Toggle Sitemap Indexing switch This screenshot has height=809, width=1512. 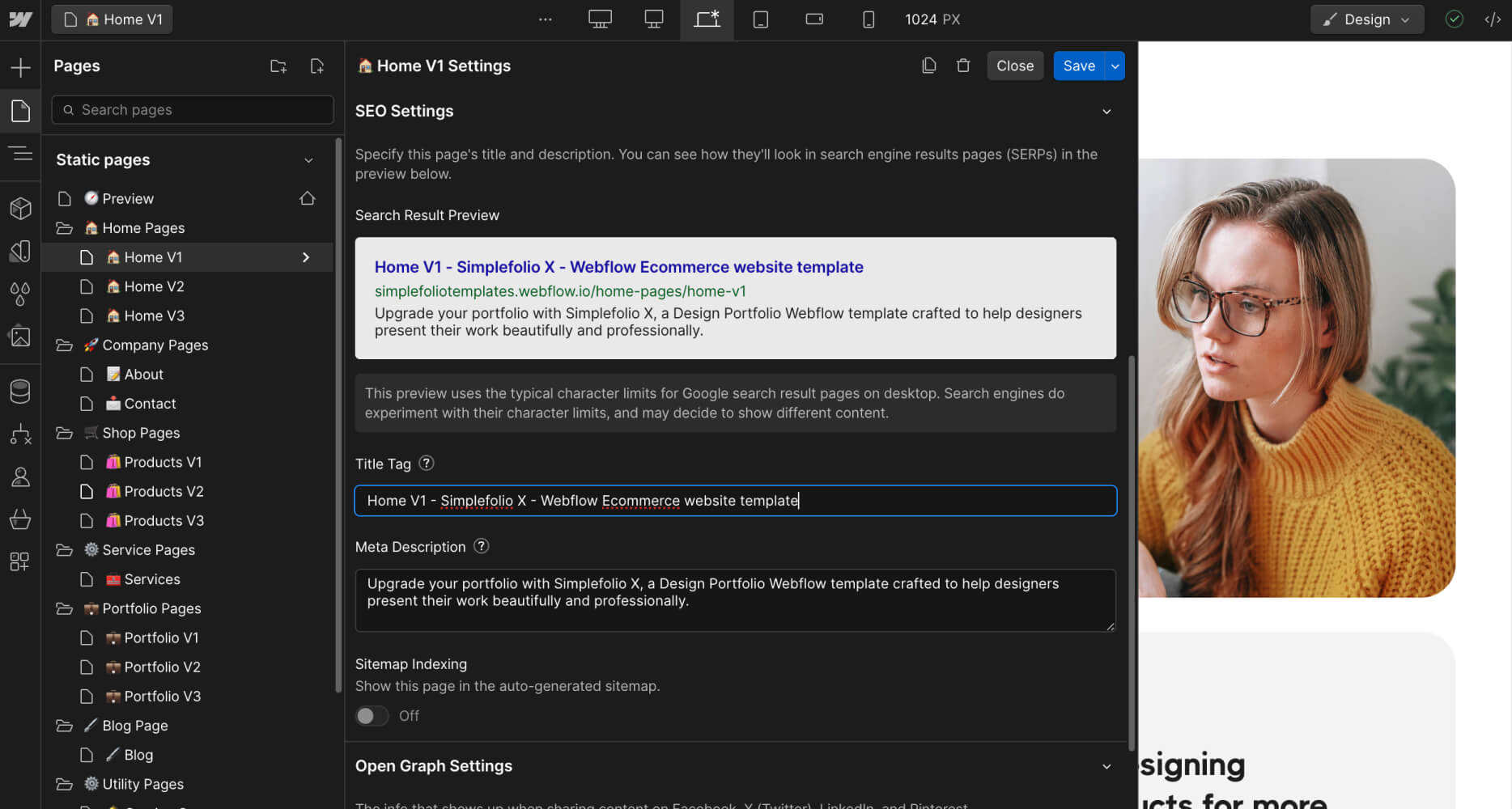point(372,716)
